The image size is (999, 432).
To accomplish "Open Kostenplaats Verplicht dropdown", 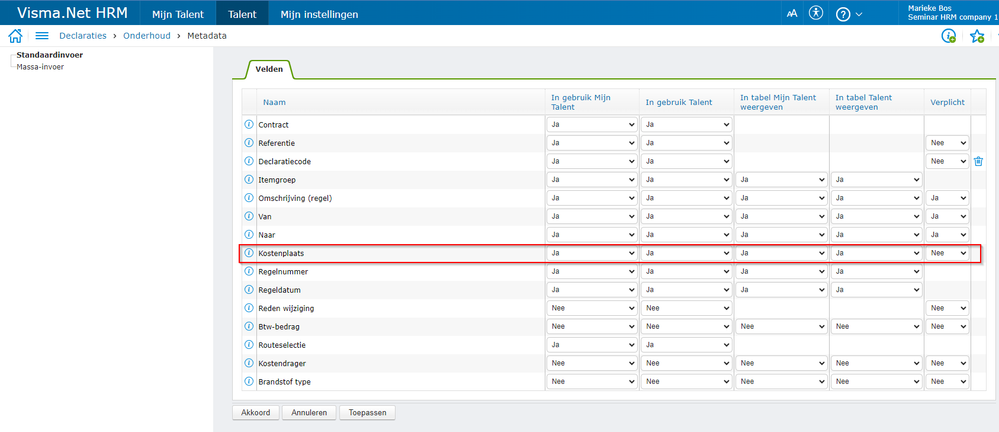I will [x=948, y=253].
